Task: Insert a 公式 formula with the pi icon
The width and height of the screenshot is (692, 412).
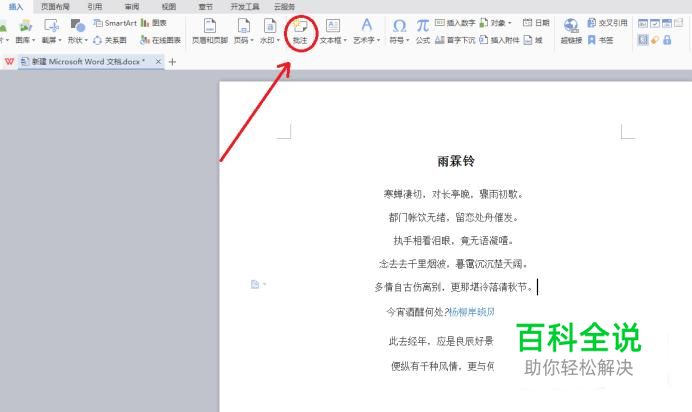Action: (x=422, y=31)
